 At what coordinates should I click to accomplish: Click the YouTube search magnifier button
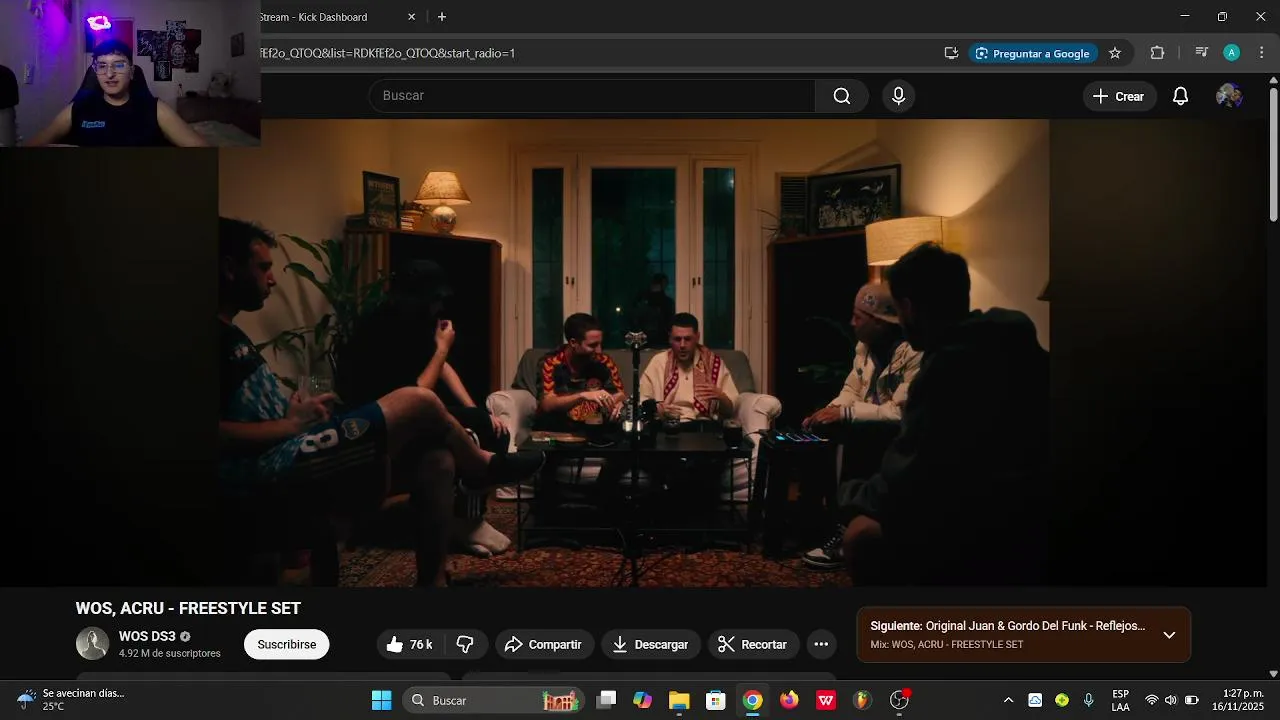pyautogui.click(x=842, y=96)
